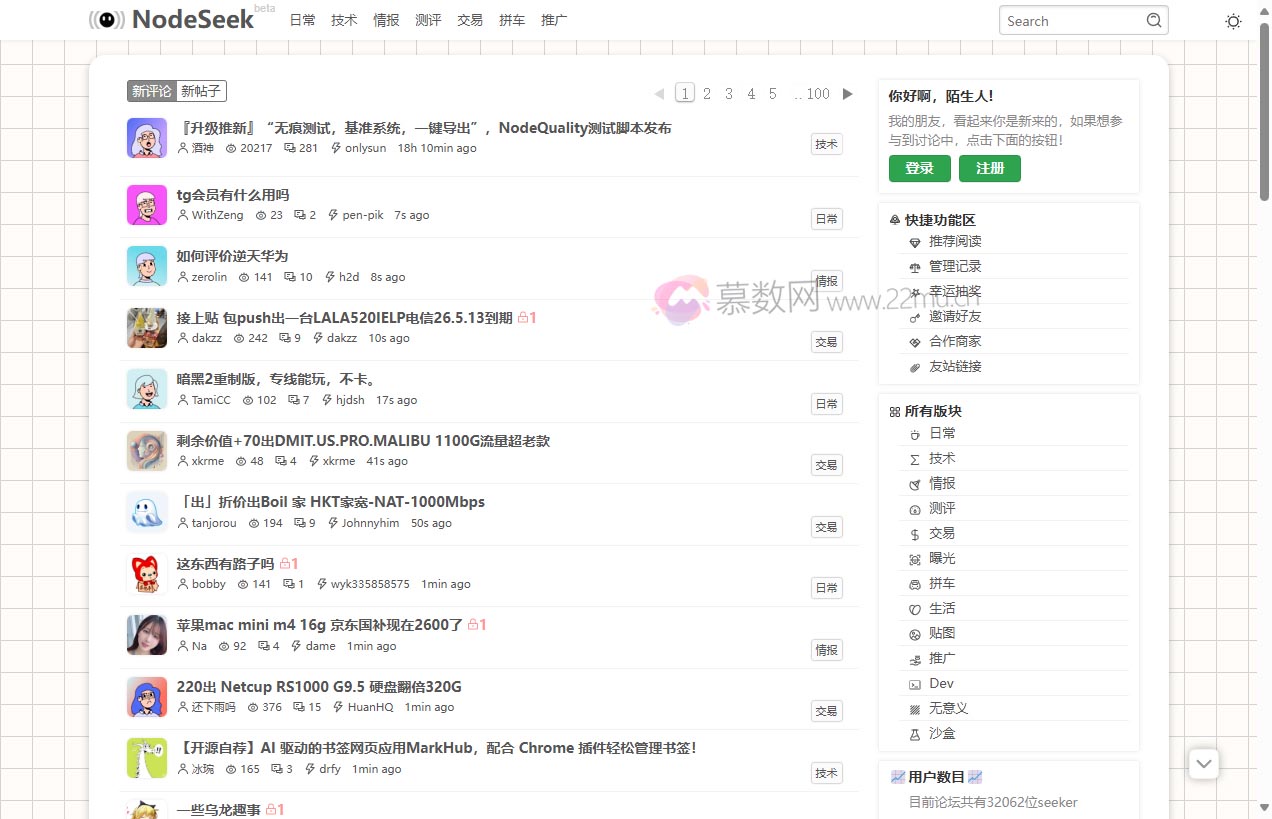Open page 3 of the post list
Screen dimensions: 1272x819
[x=729, y=94]
